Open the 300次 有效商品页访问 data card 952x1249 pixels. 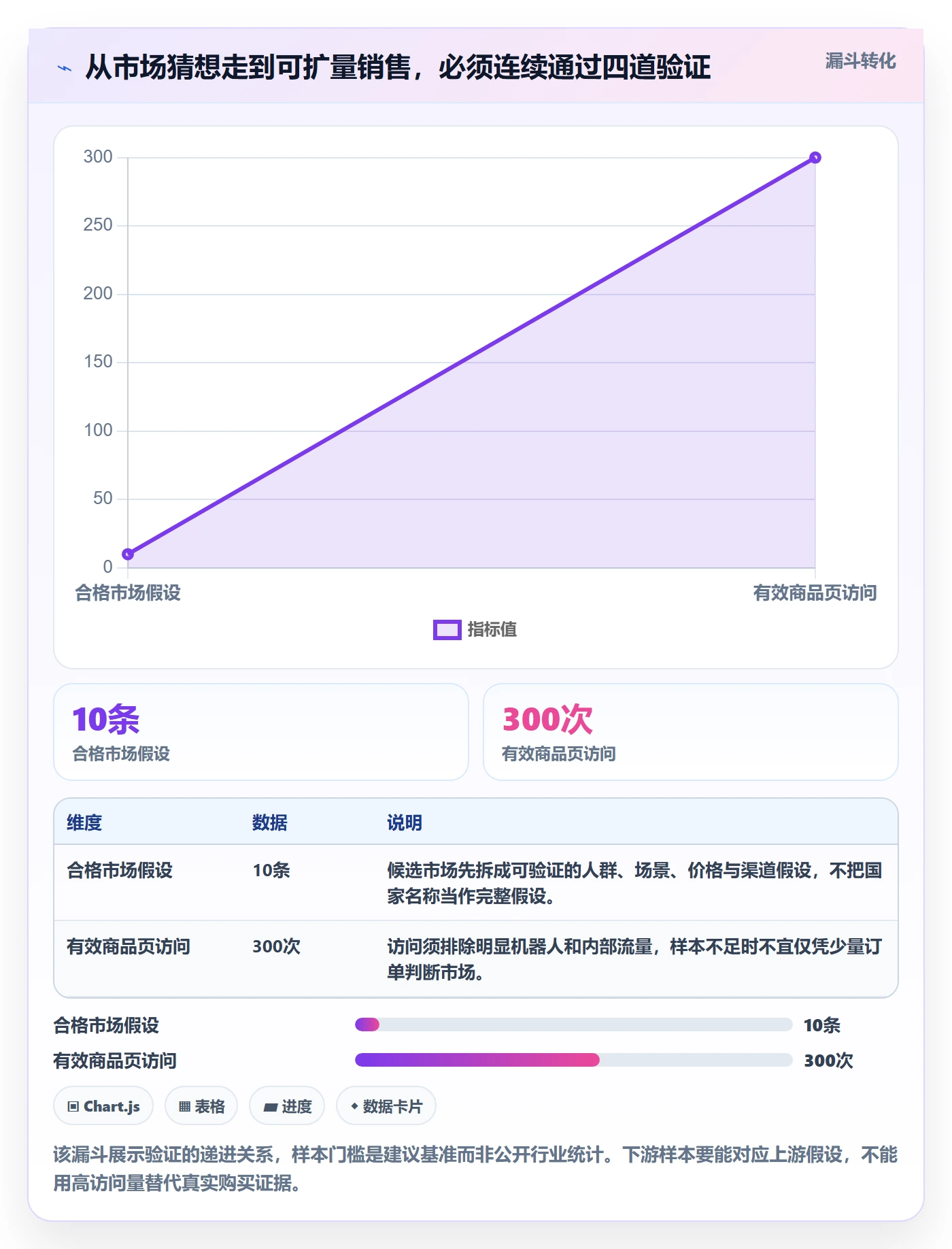click(x=690, y=732)
